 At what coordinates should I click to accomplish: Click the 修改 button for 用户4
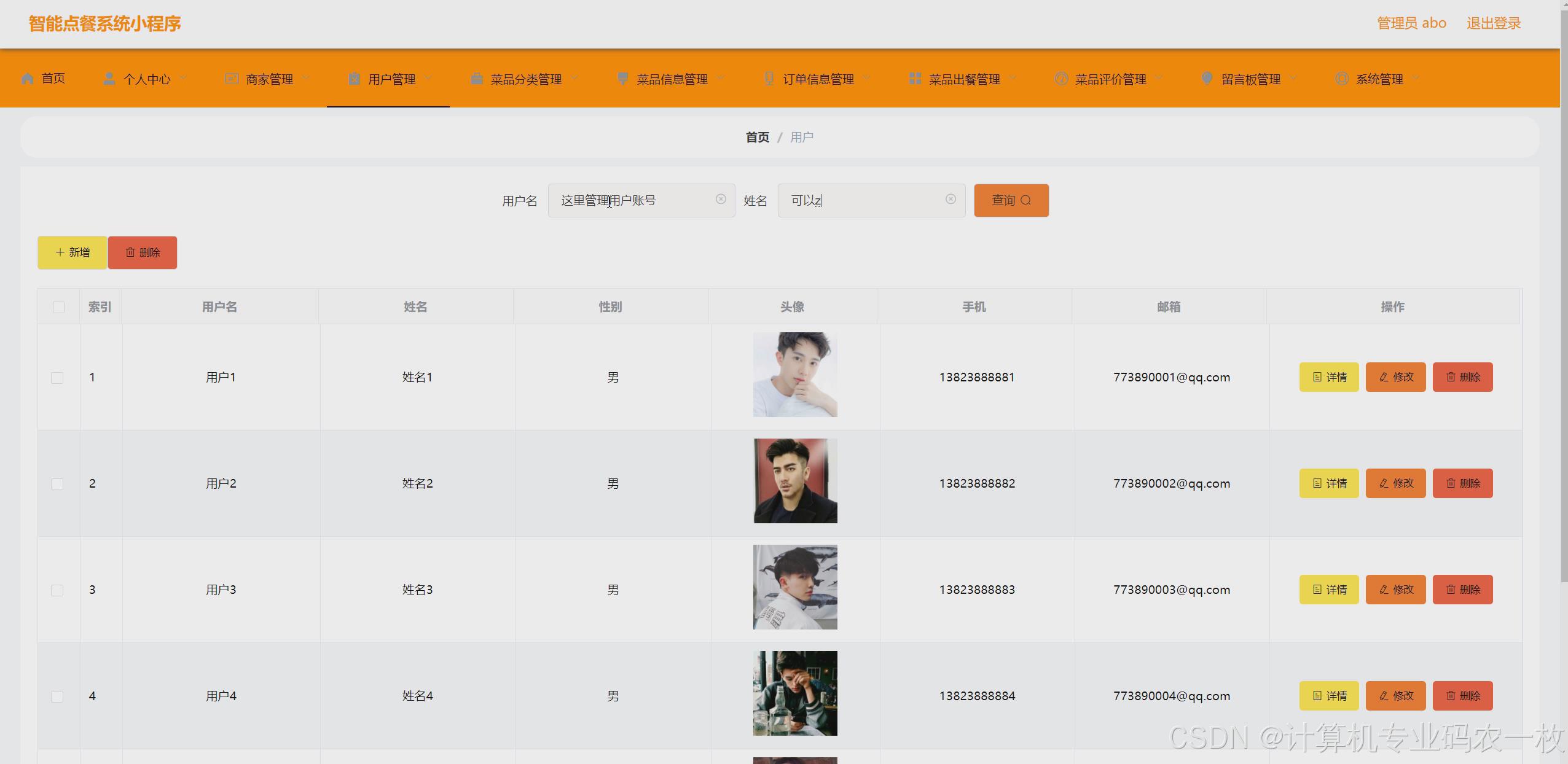click(x=1395, y=696)
